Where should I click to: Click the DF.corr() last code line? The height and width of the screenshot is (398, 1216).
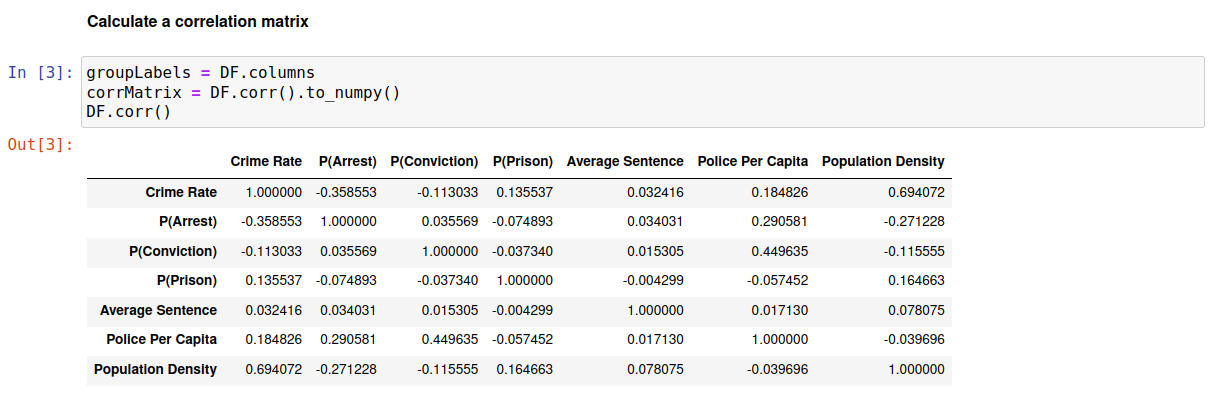(129, 111)
